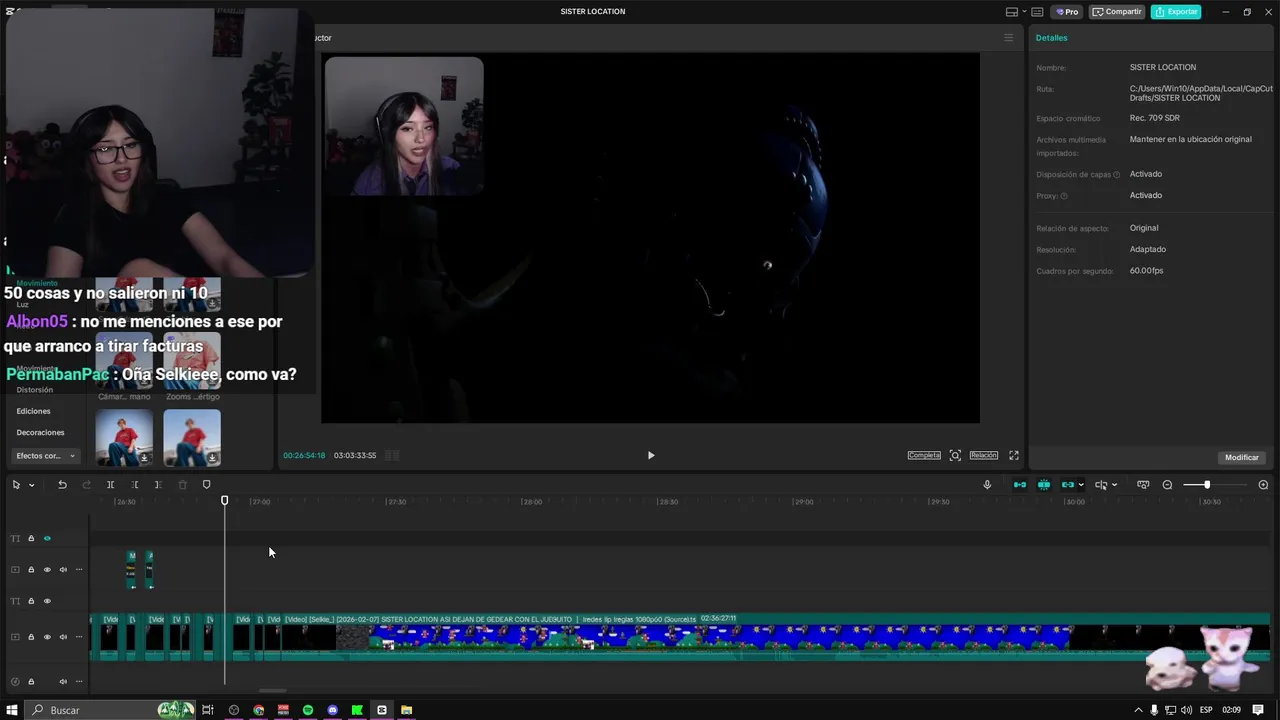1280x720 pixels.
Task: Split the clip at the playhead
Action: (x=110, y=485)
